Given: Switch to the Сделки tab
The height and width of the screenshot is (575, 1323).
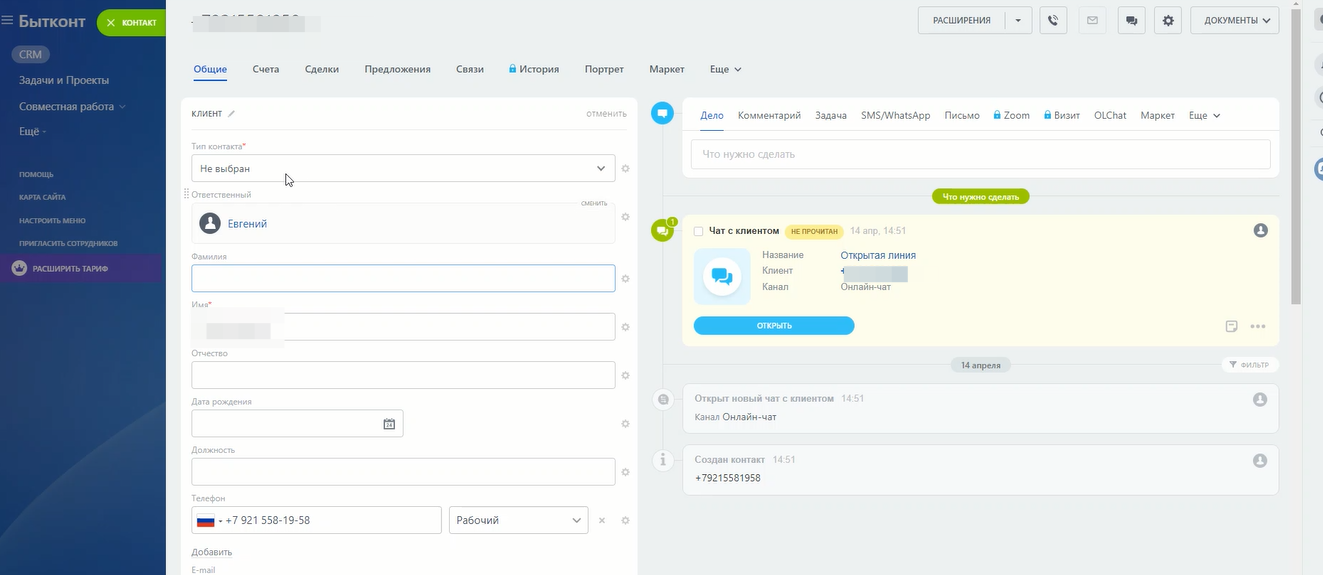Looking at the screenshot, I should 321,69.
